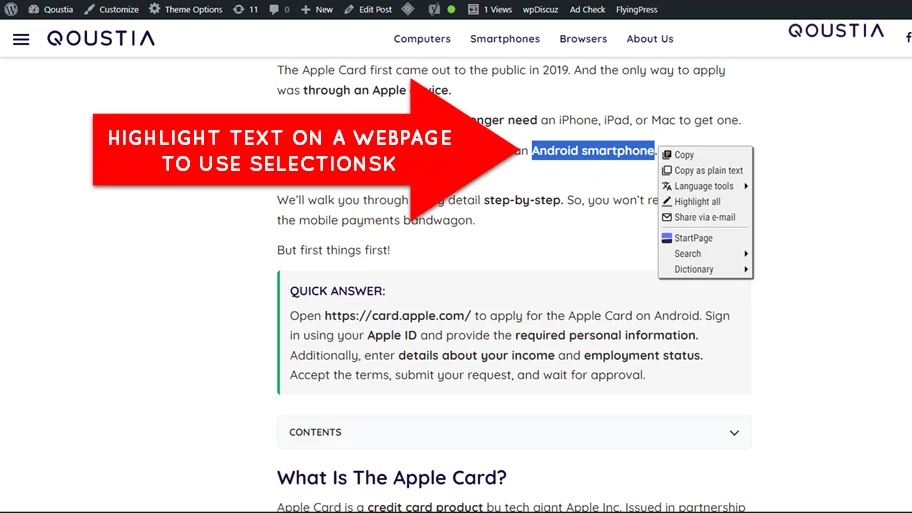
Task: Open the Qoustia site dashboard link
Action: [x=51, y=9]
